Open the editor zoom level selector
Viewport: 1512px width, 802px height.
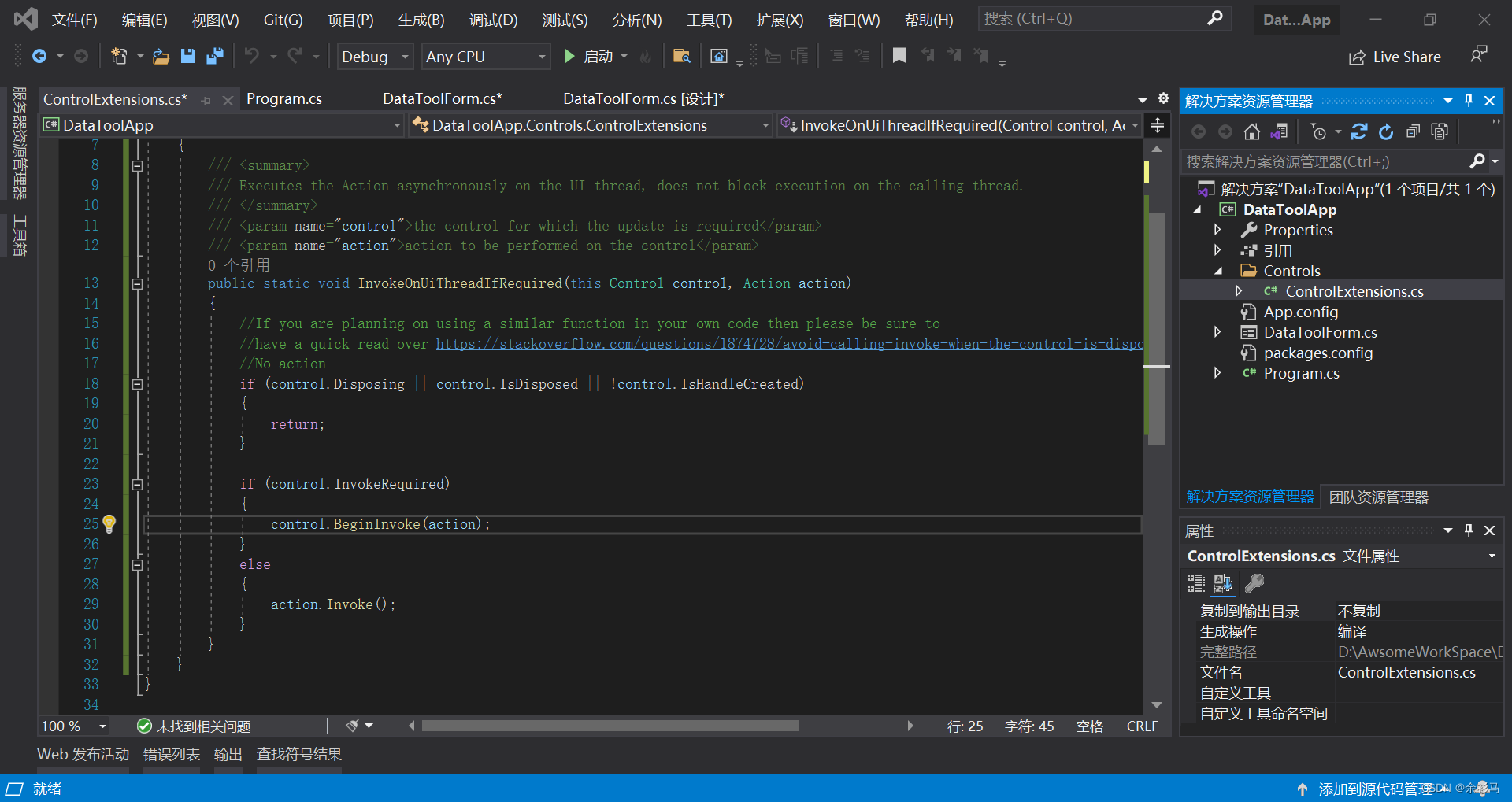coord(72,726)
